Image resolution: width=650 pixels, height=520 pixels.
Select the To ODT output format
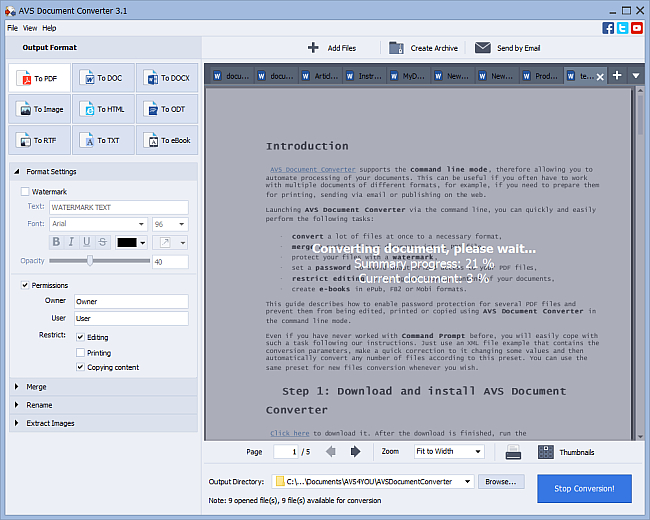[x=167, y=109]
